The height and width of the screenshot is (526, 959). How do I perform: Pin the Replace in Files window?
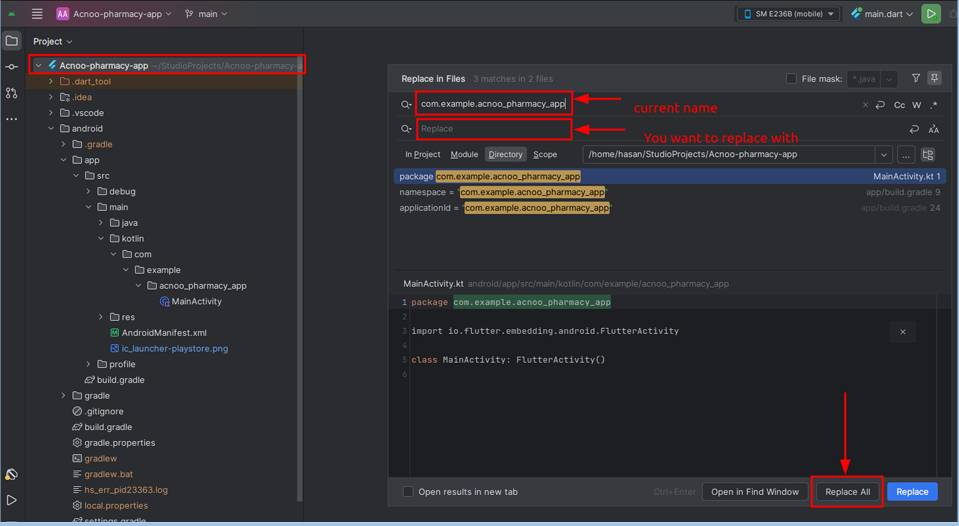(934, 78)
